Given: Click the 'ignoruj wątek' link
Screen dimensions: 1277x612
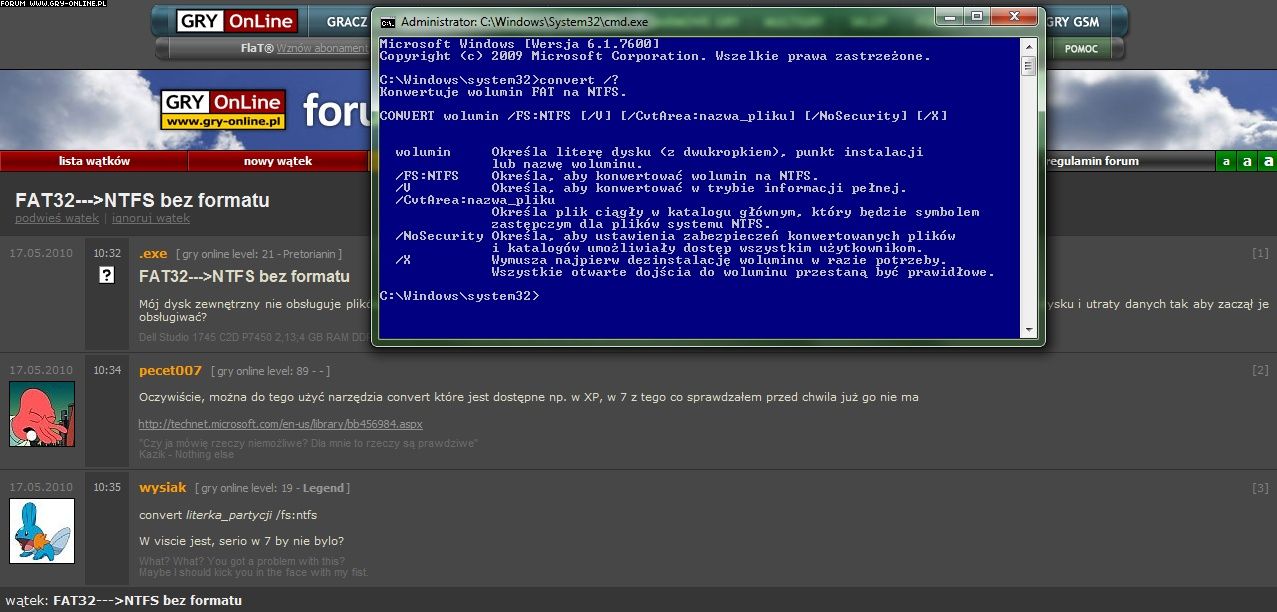Looking at the screenshot, I should pos(151,218).
